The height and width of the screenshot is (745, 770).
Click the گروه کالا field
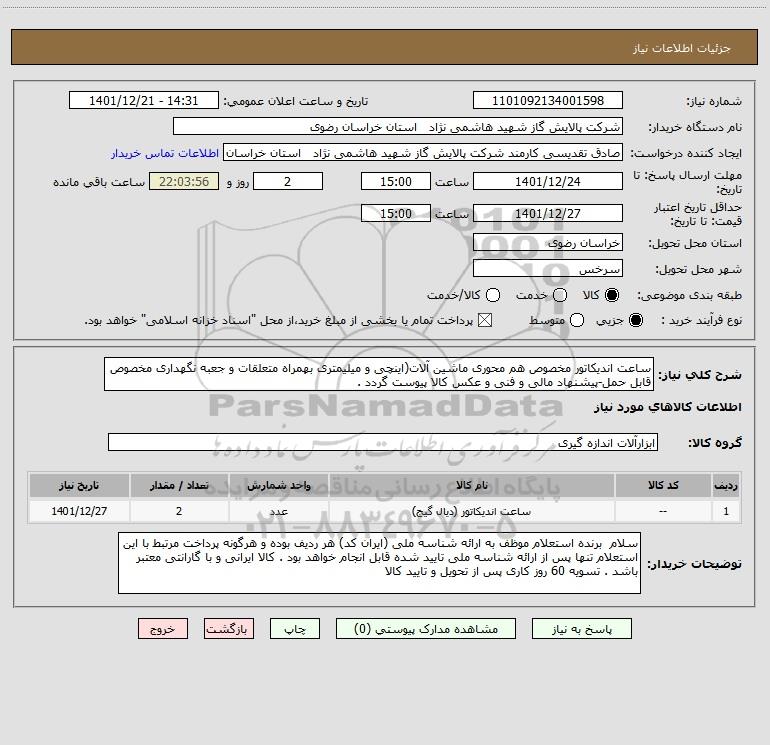tap(383, 442)
